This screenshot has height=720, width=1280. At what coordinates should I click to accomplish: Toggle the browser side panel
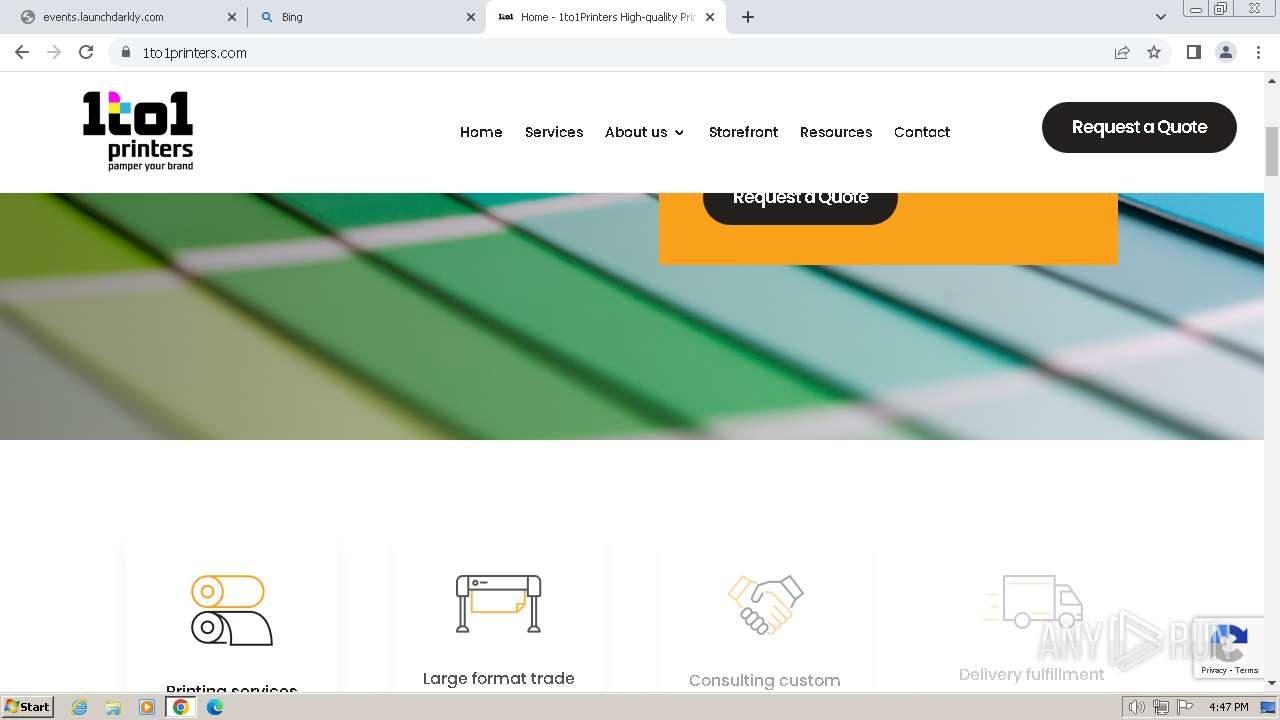tap(1193, 53)
